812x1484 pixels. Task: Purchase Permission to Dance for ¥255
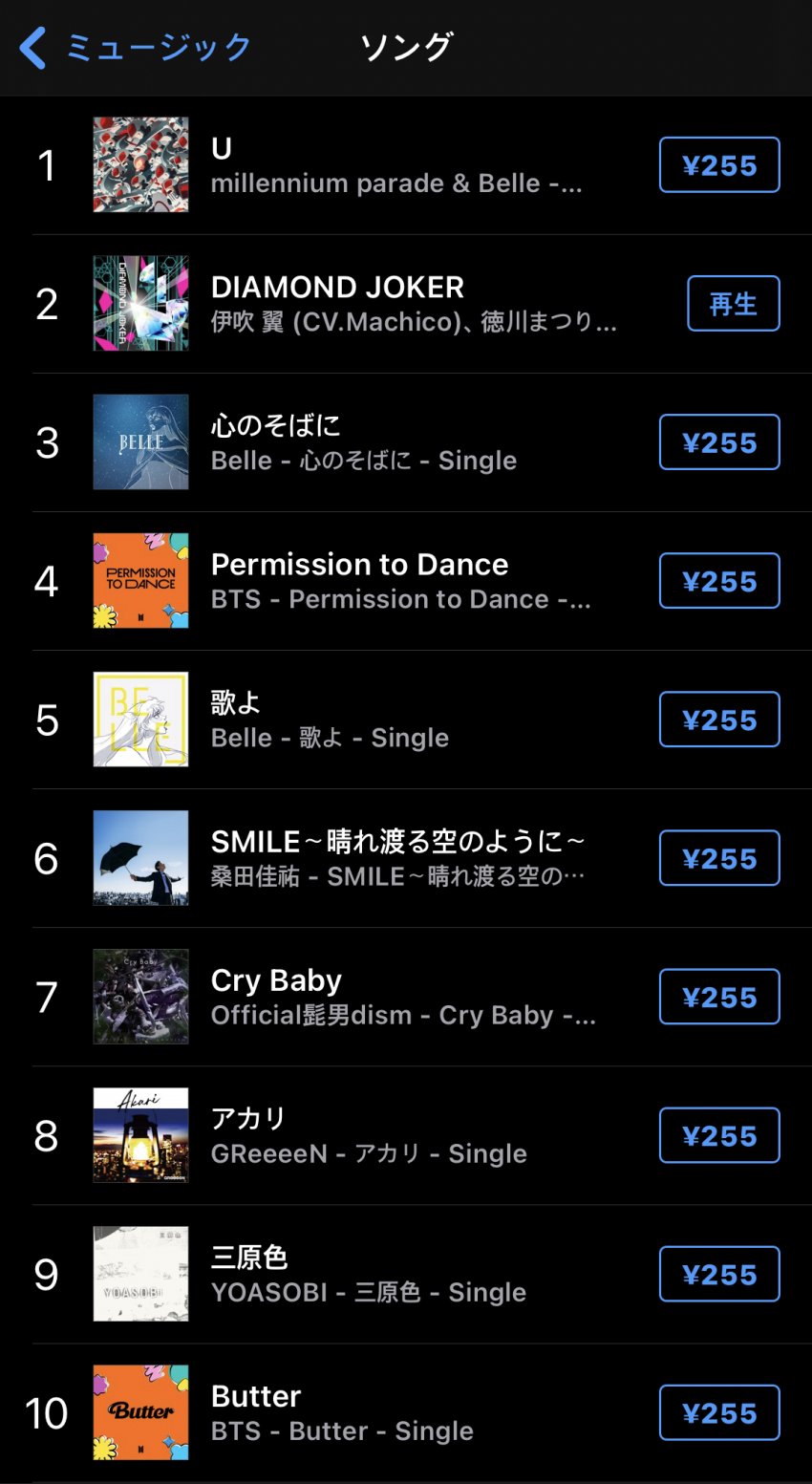point(719,581)
